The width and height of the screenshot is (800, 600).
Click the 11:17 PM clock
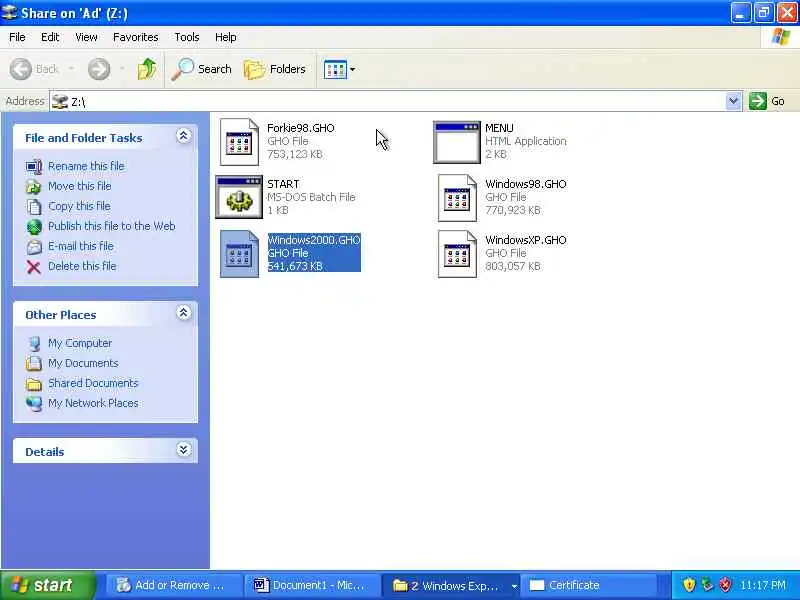pyautogui.click(x=763, y=585)
